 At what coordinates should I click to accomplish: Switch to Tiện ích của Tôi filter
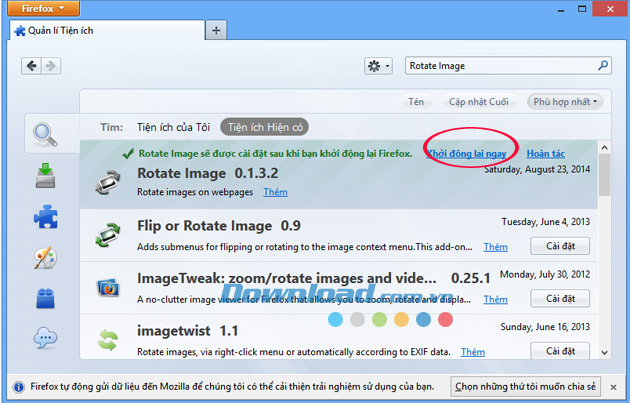tap(174, 127)
